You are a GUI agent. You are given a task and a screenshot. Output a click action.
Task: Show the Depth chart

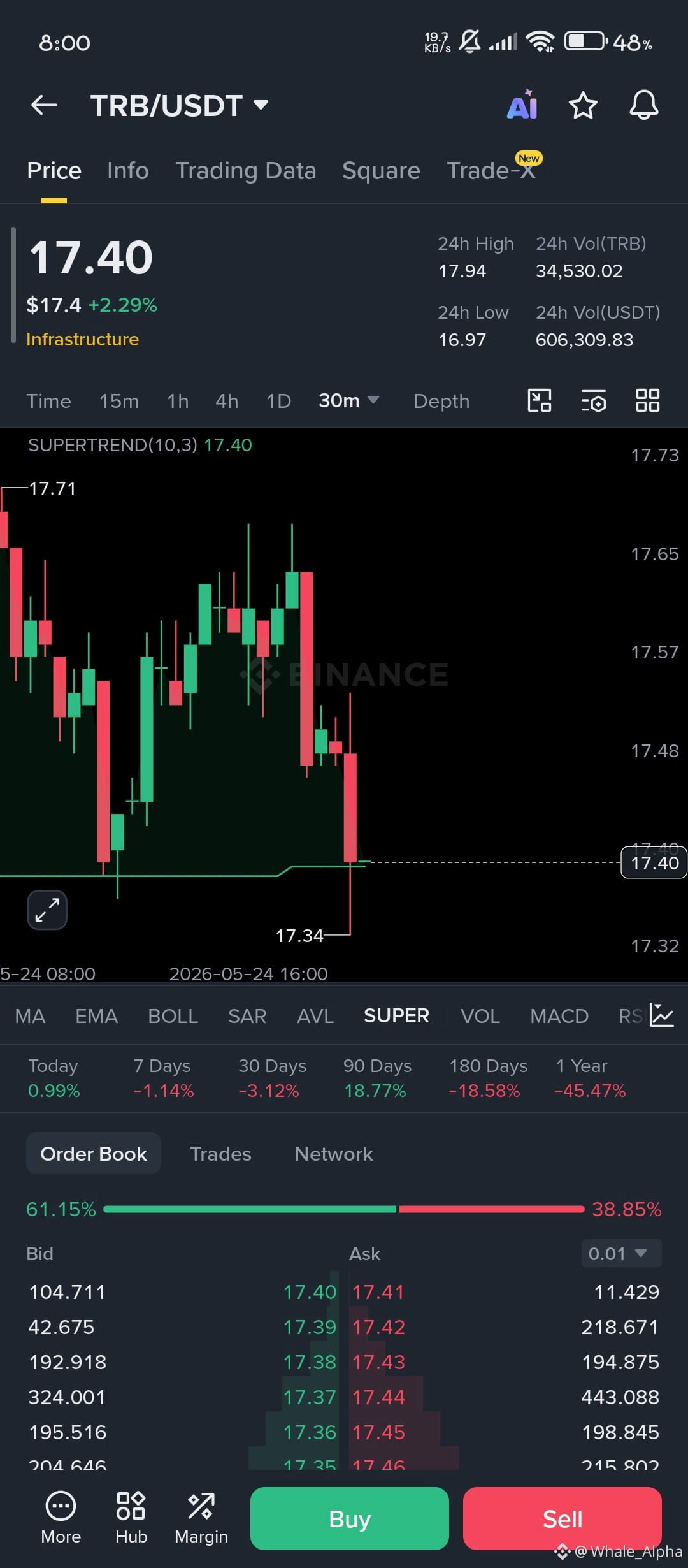point(441,401)
